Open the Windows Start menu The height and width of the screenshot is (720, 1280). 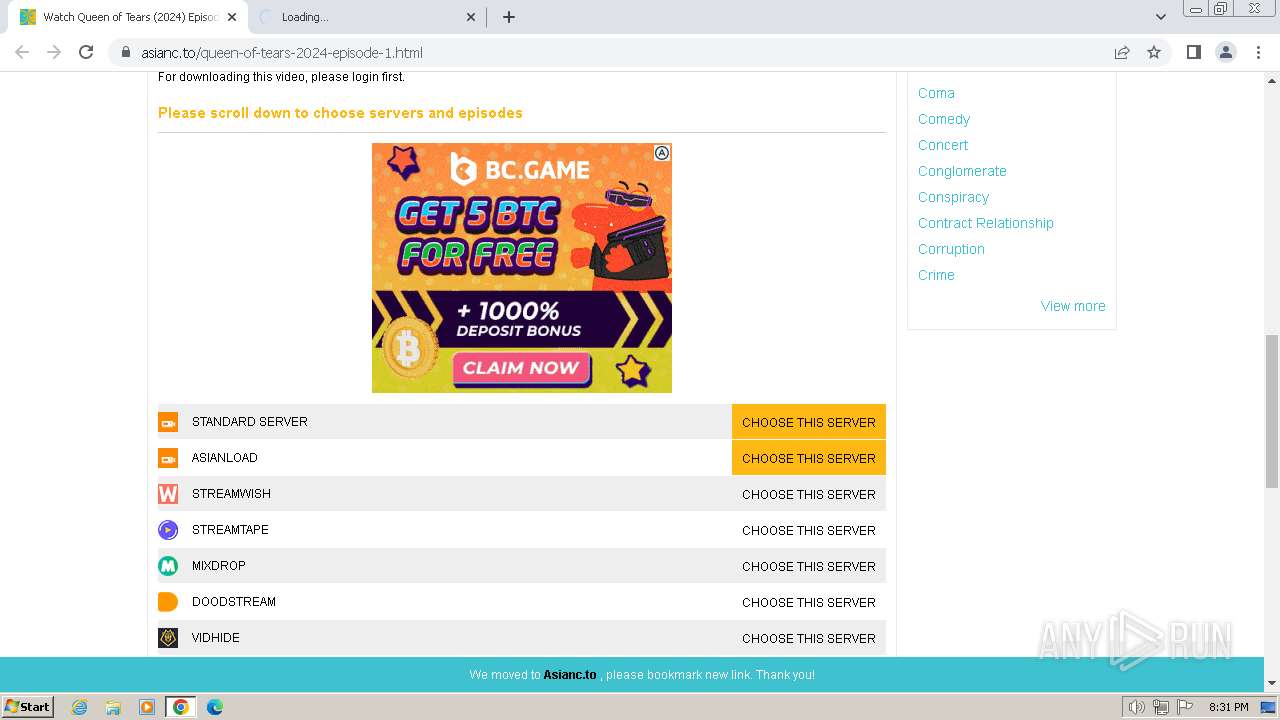click(28, 707)
